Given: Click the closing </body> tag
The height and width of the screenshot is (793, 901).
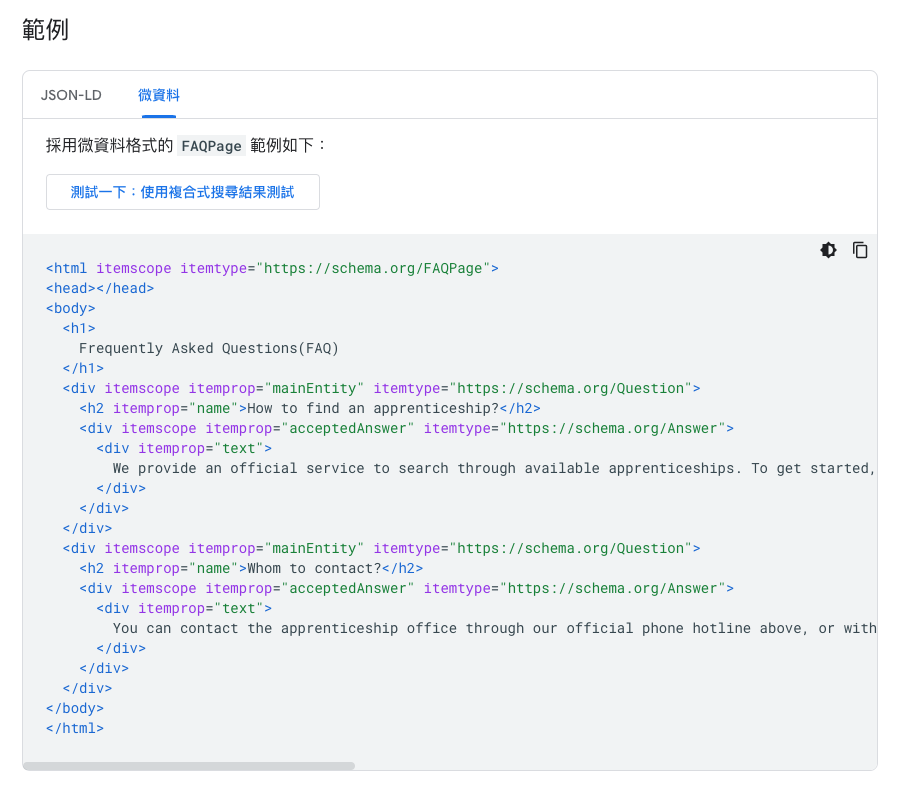Looking at the screenshot, I should (x=75, y=709).
